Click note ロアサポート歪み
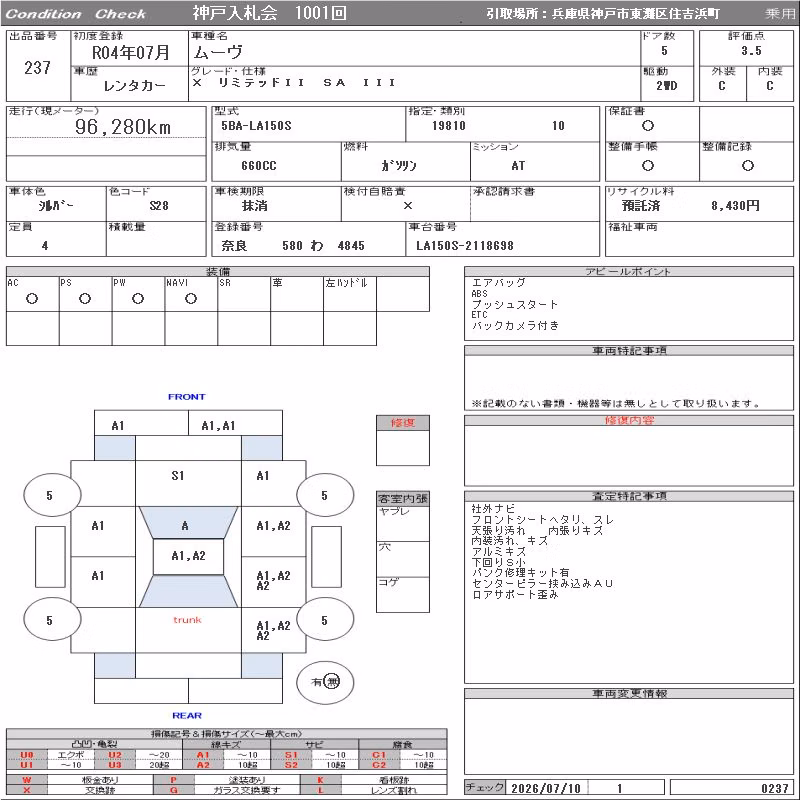The image size is (800, 800). pyautogui.click(x=515, y=594)
